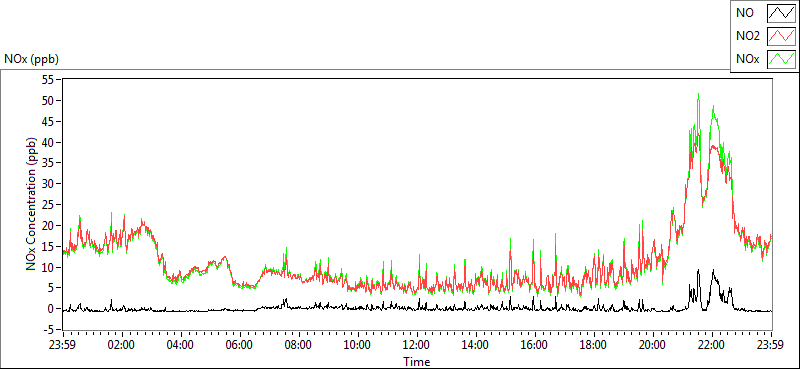Select the NO2 legend label
Screen dimensions: 800x369
point(748,36)
